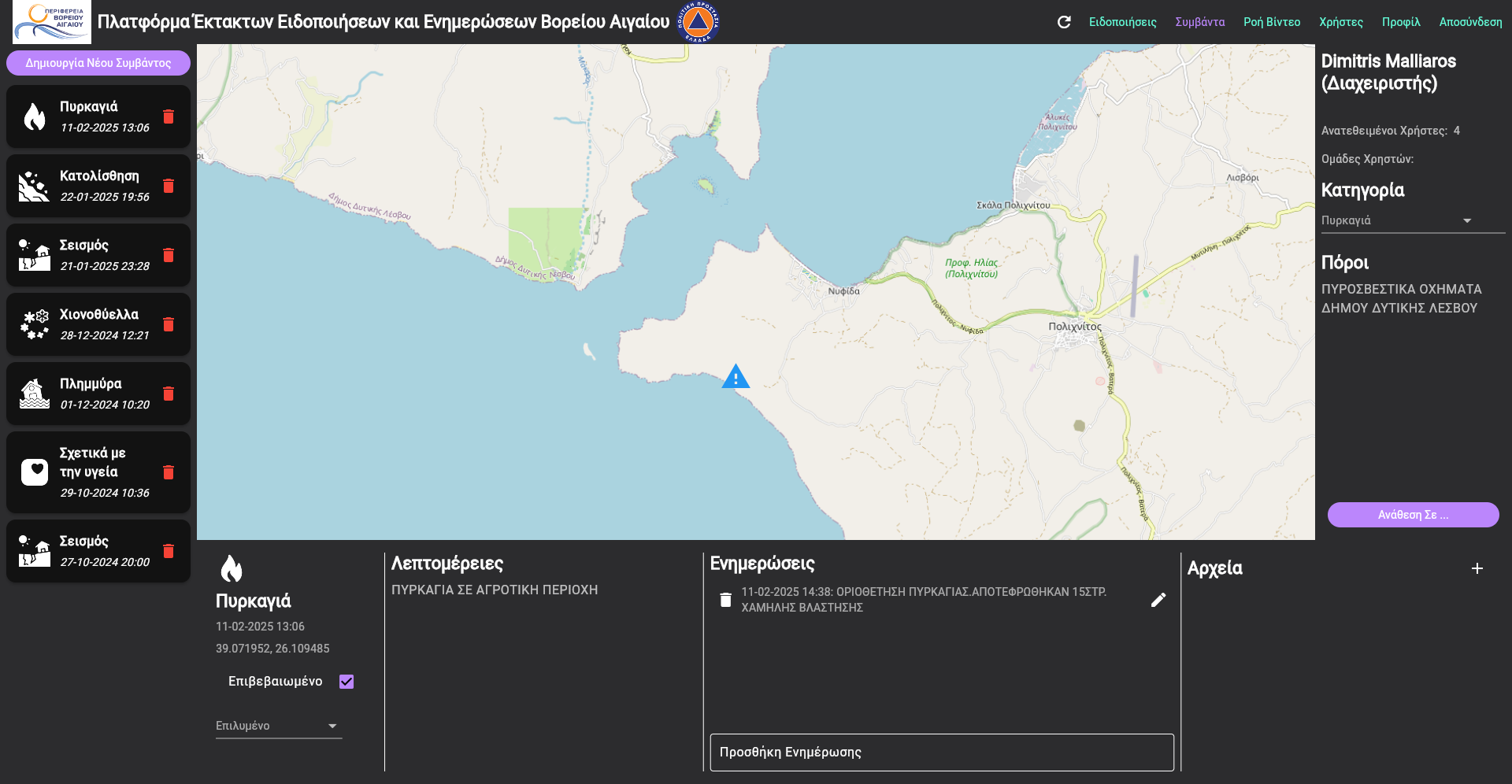Click the Προσθήκη Ενημέρωσης input field
This screenshot has height=784, width=1512.
tap(941, 753)
